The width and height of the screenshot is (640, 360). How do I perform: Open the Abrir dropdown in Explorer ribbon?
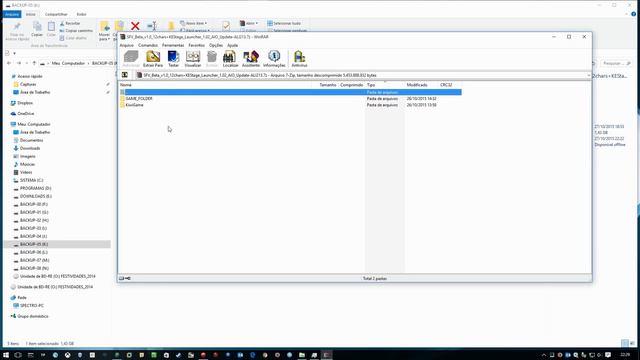coord(249,23)
